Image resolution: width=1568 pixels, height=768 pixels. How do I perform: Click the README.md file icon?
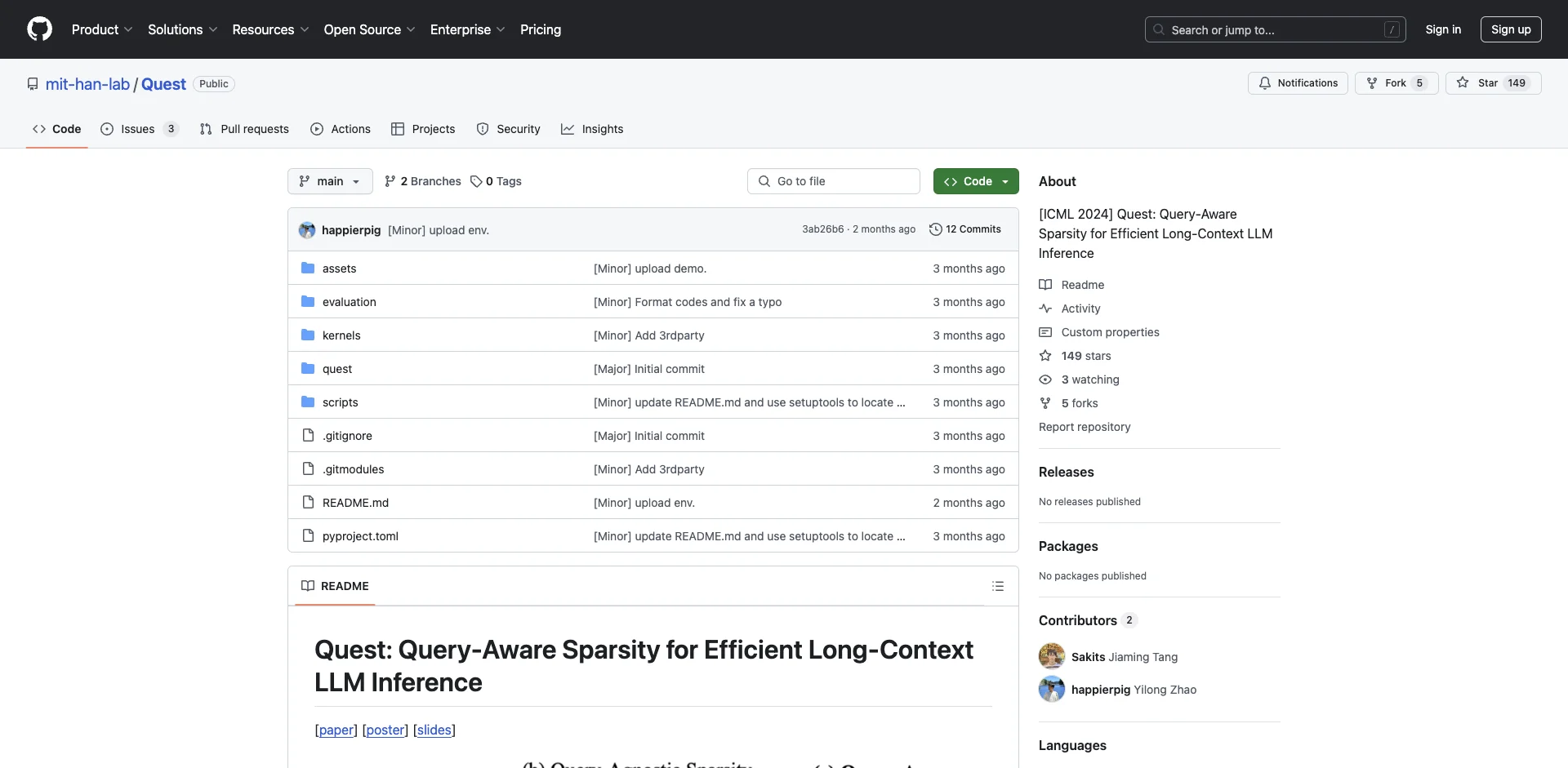pyautogui.click(x=308, y=502)
